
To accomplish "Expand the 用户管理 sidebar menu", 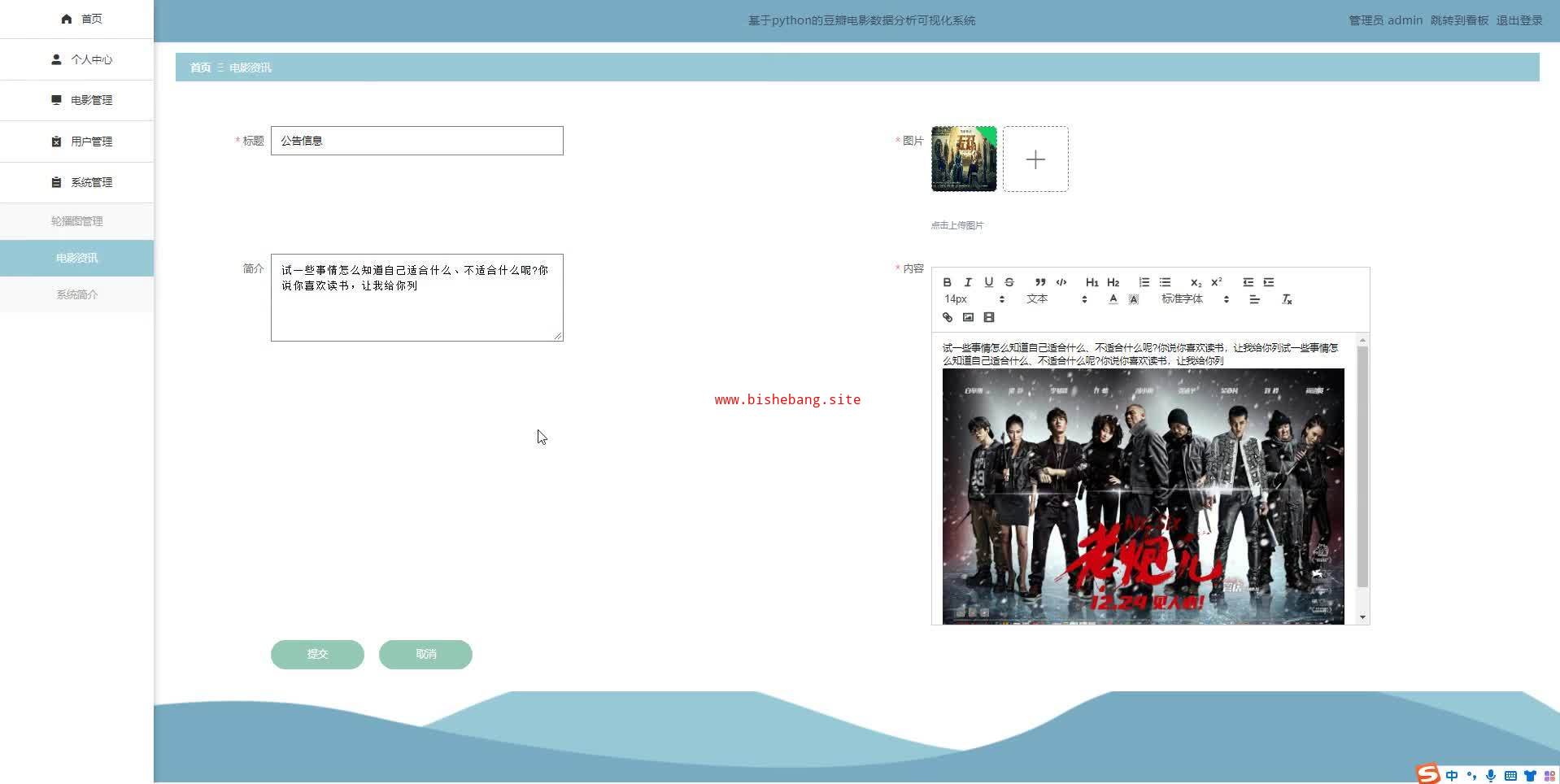I will click(x=76, y=142).
